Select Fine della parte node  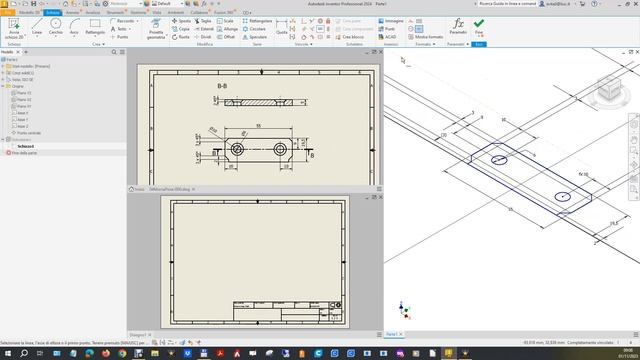pyautogui.click(x=21, y=153)
